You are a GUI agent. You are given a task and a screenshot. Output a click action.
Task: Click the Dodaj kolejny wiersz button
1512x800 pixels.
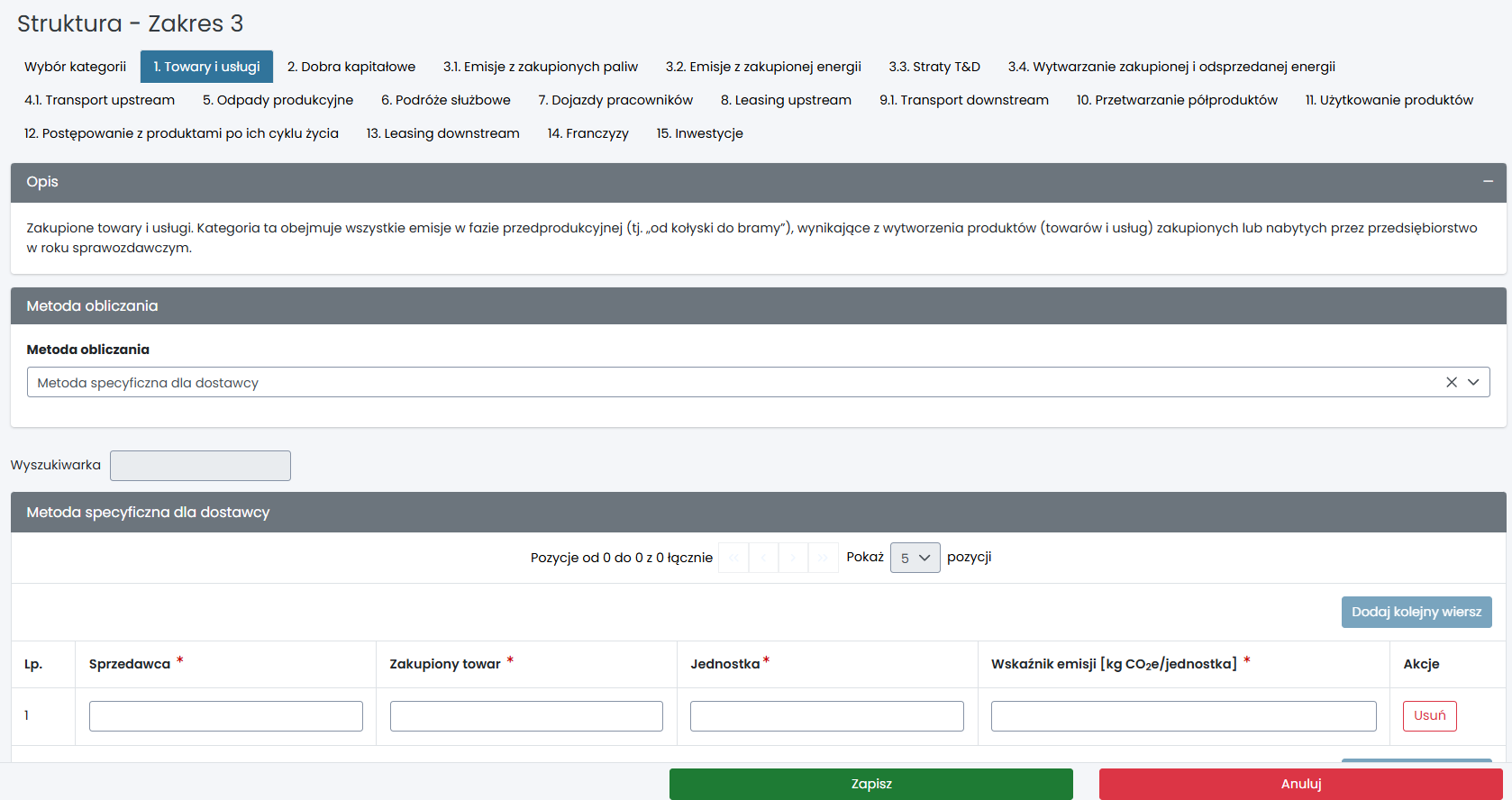(1416, 612)
